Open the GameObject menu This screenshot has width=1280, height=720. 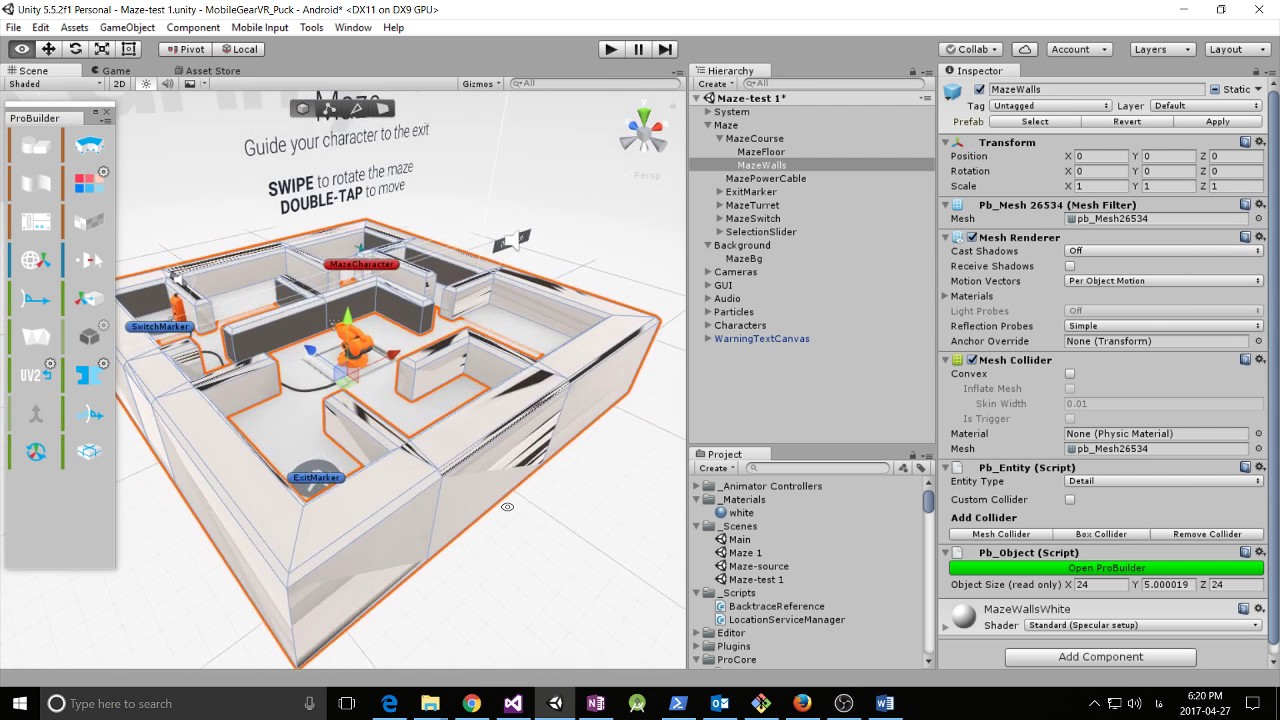click(127, 27)
